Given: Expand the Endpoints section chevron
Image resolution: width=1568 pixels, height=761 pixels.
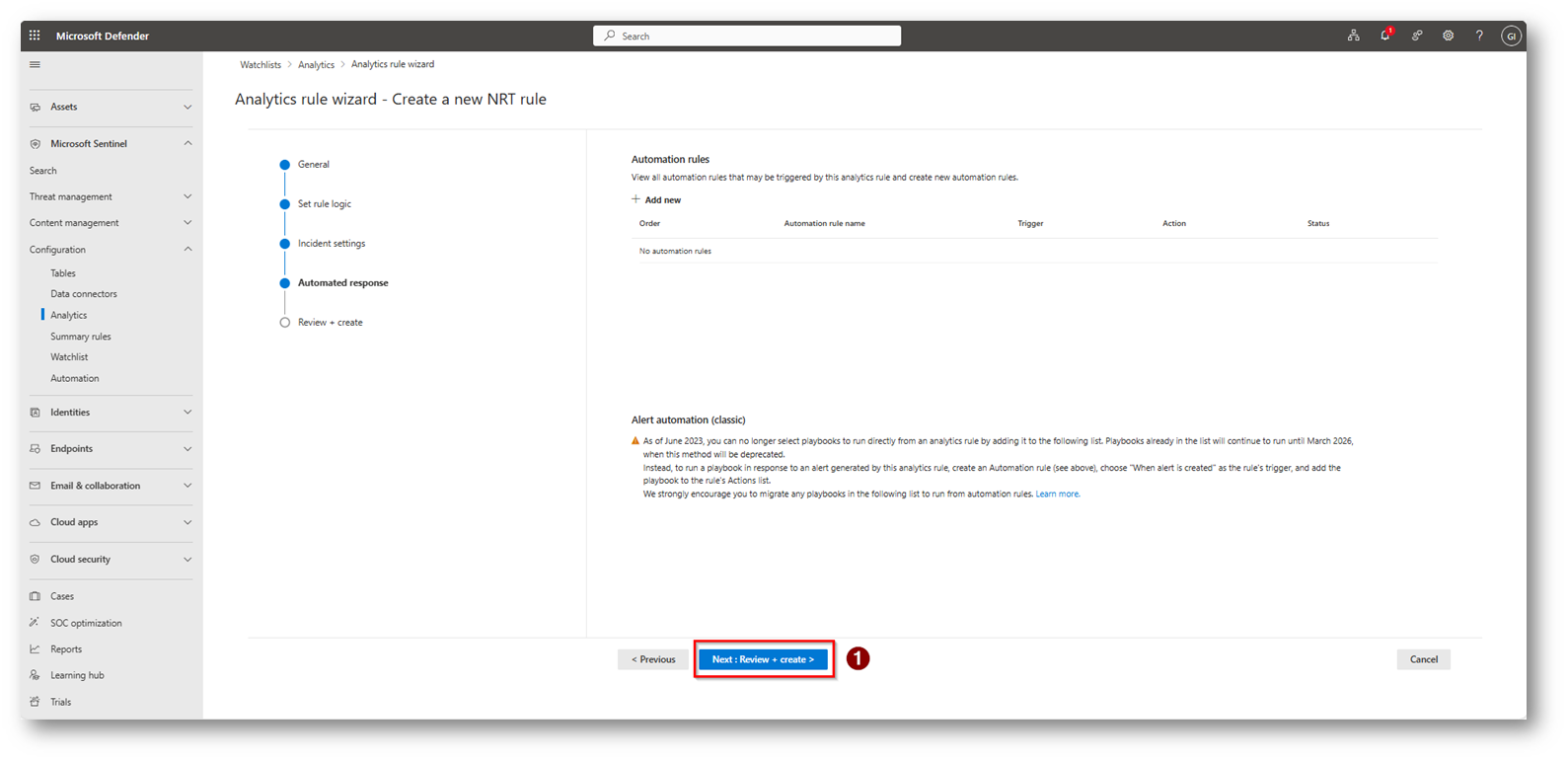Looking at the screenshot, I should tap(187, 449).
